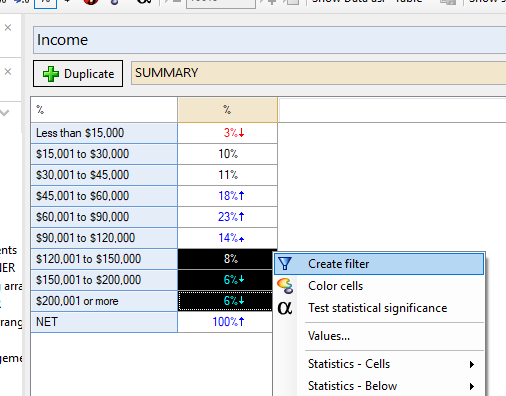The height and width of the screenshot is (396, 506).
Task: Select the $30,001 to $45,000 row label
Action: click(x=104, y=175)
